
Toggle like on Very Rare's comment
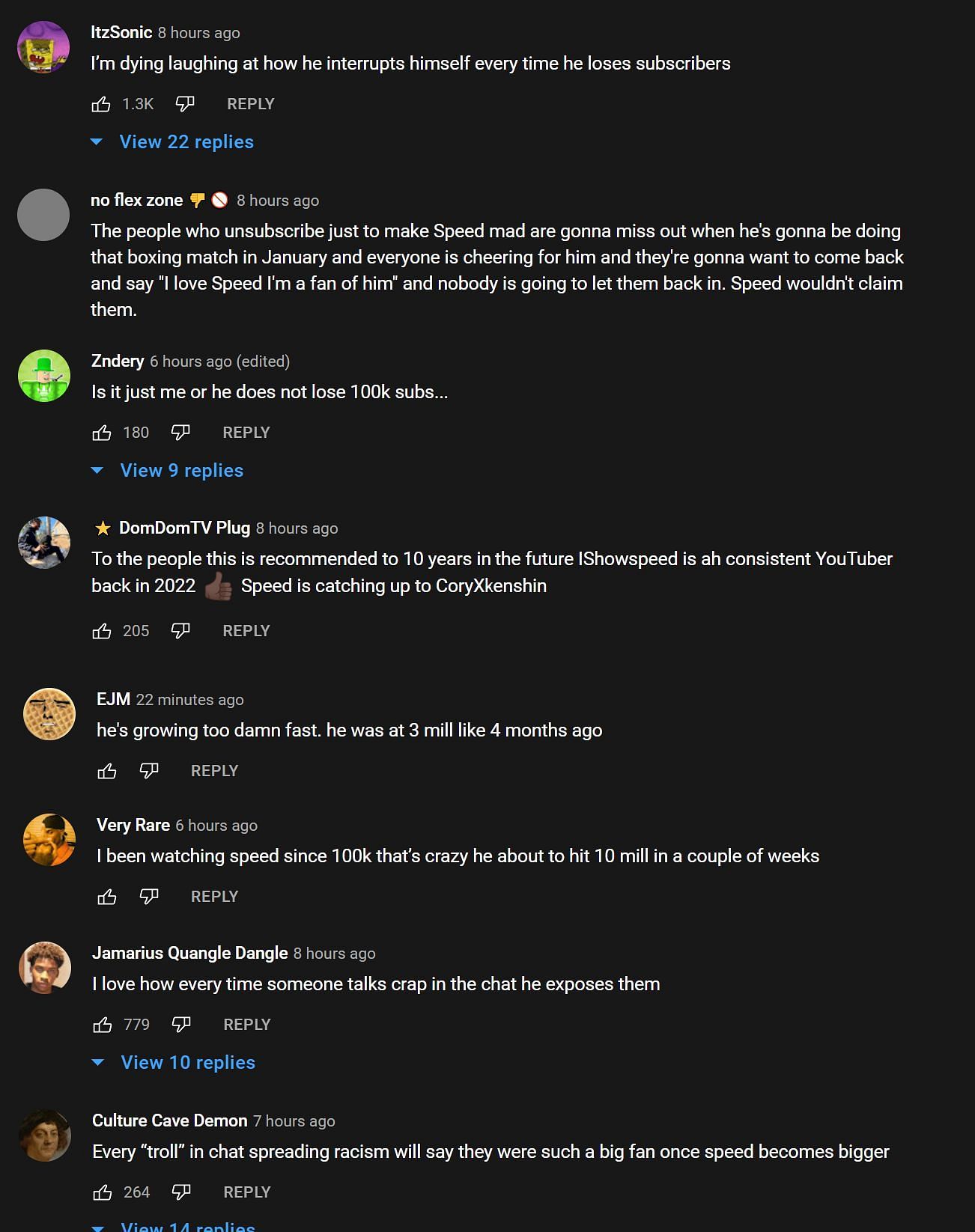click(107, 897)
